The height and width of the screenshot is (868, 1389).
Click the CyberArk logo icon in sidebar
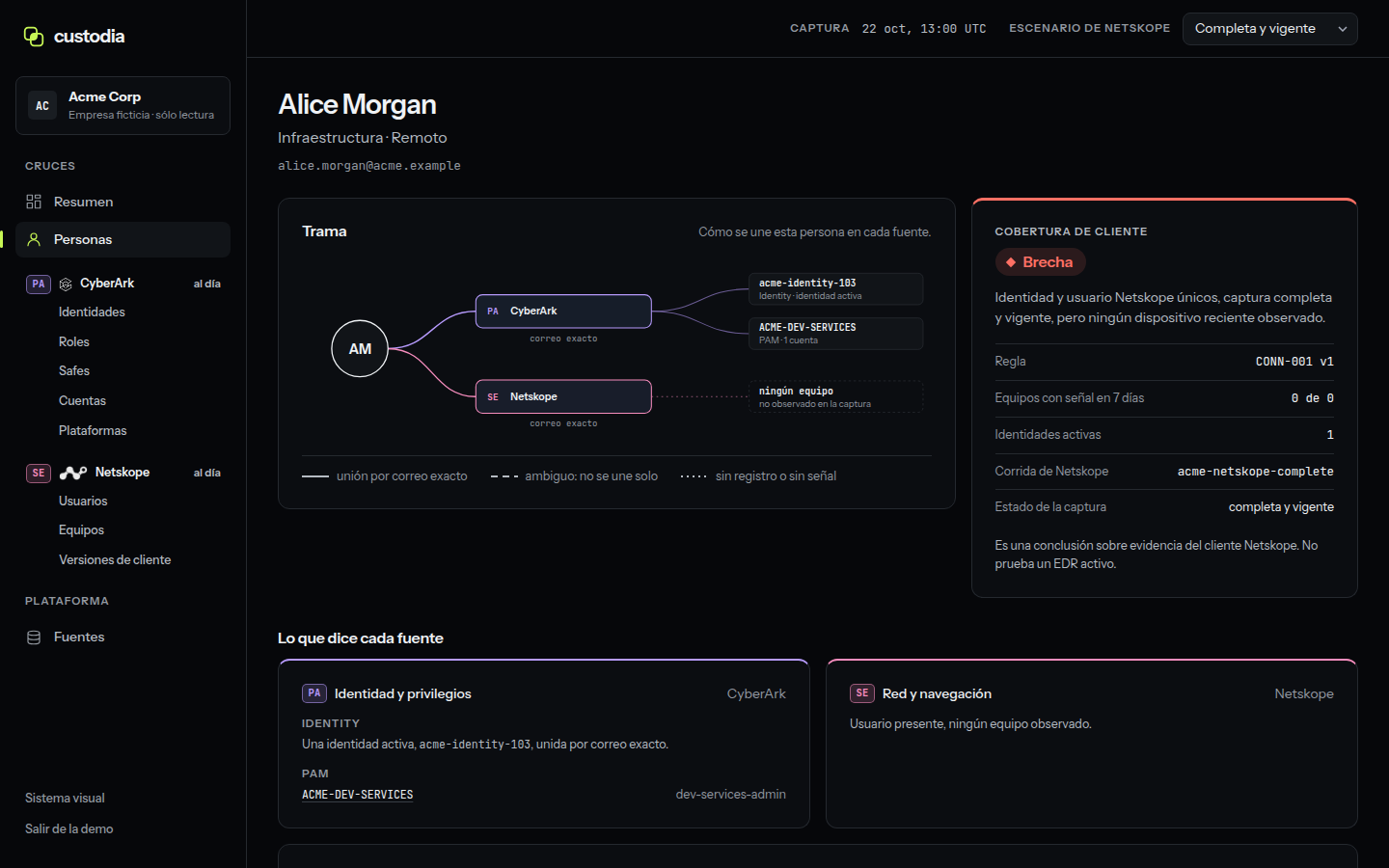pyautogui.click(x=66, y=284)
